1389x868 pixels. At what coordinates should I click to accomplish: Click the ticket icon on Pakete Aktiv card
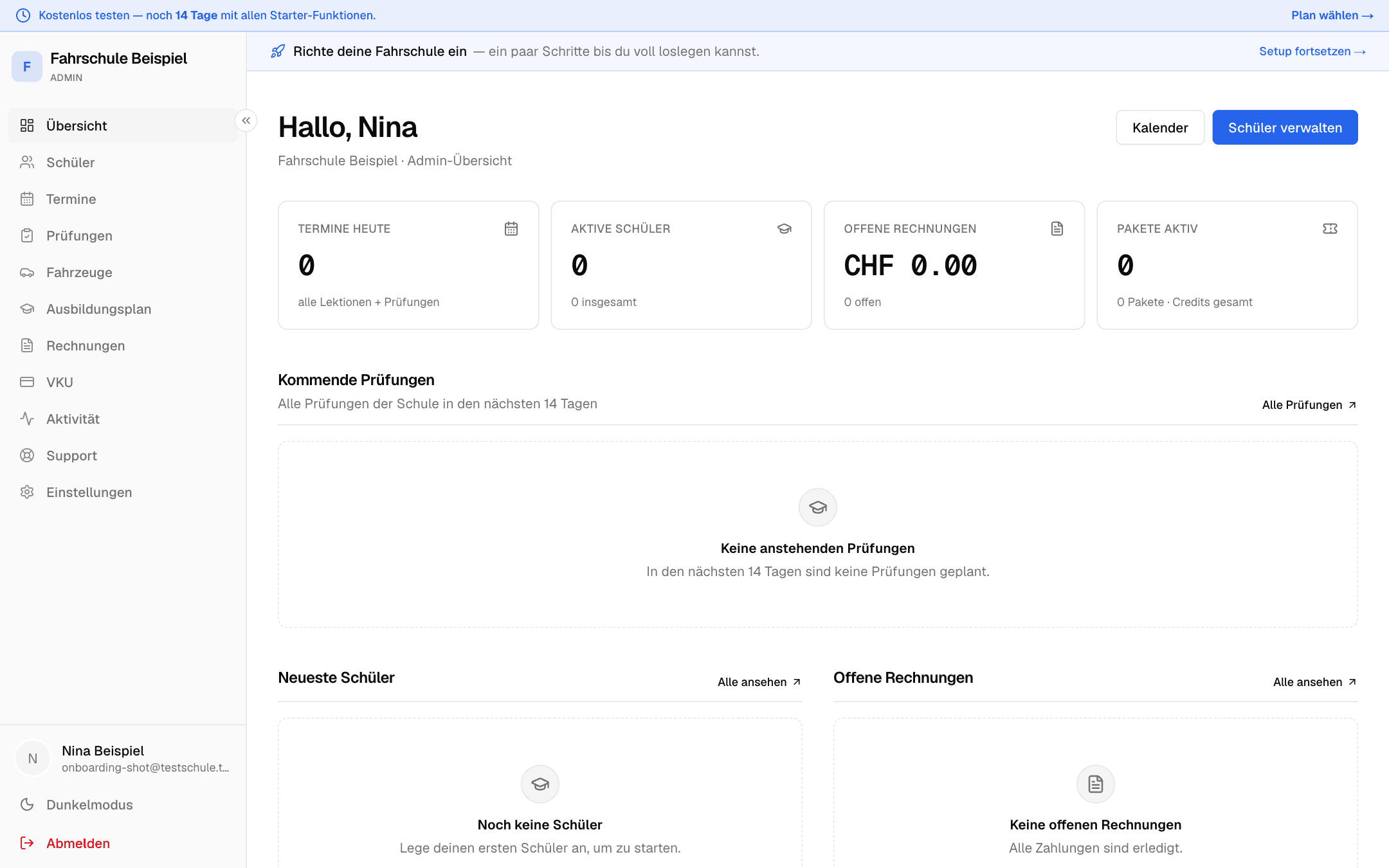point(1330,228)
